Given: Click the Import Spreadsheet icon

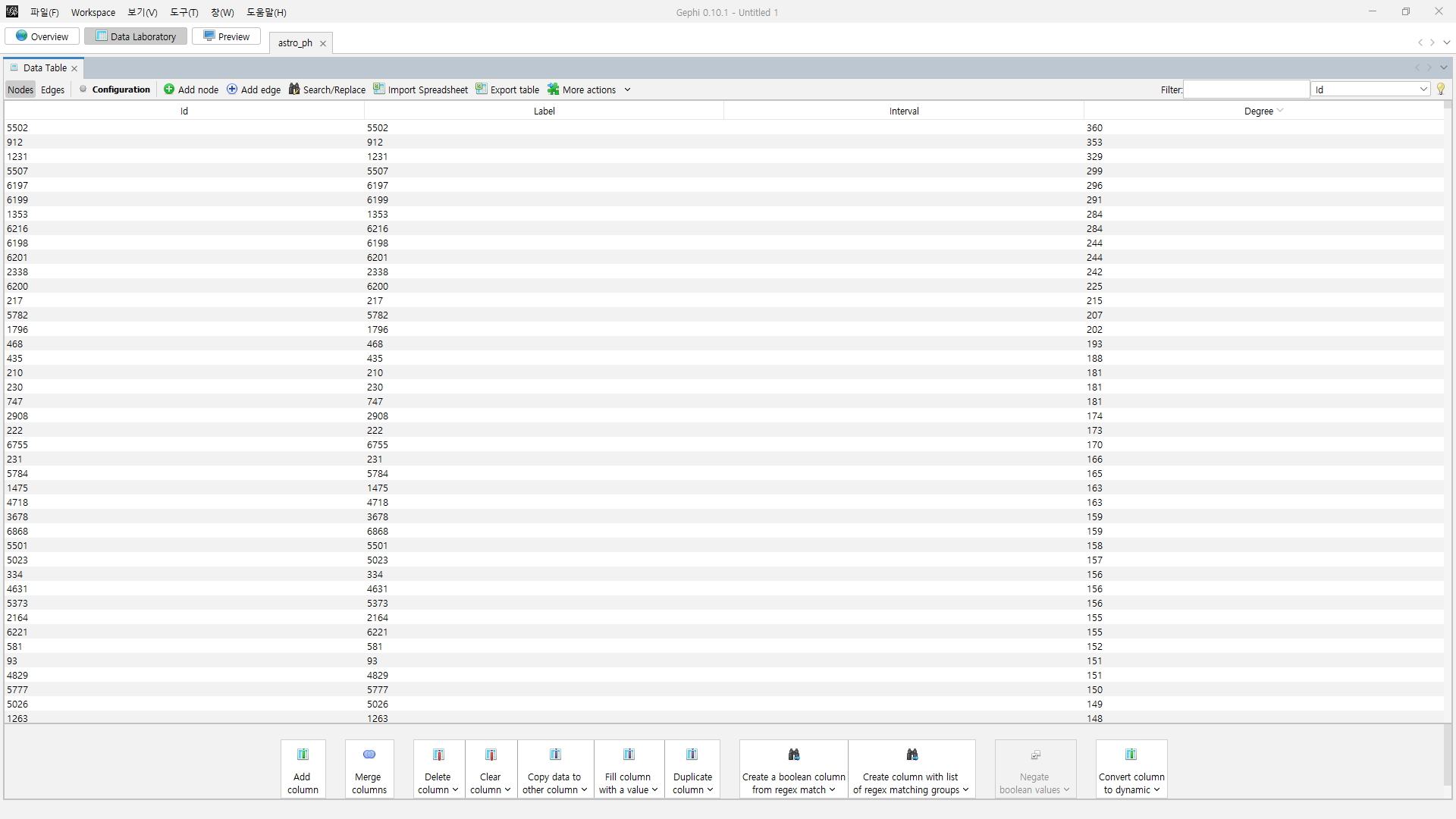Looking at the screenshot, I should (x=379, y=89).
